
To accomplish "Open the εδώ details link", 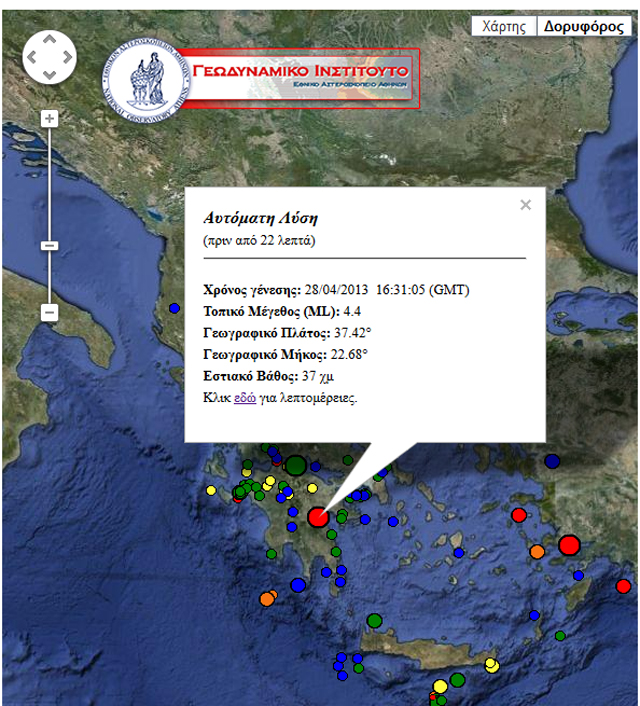I will 244,397.
